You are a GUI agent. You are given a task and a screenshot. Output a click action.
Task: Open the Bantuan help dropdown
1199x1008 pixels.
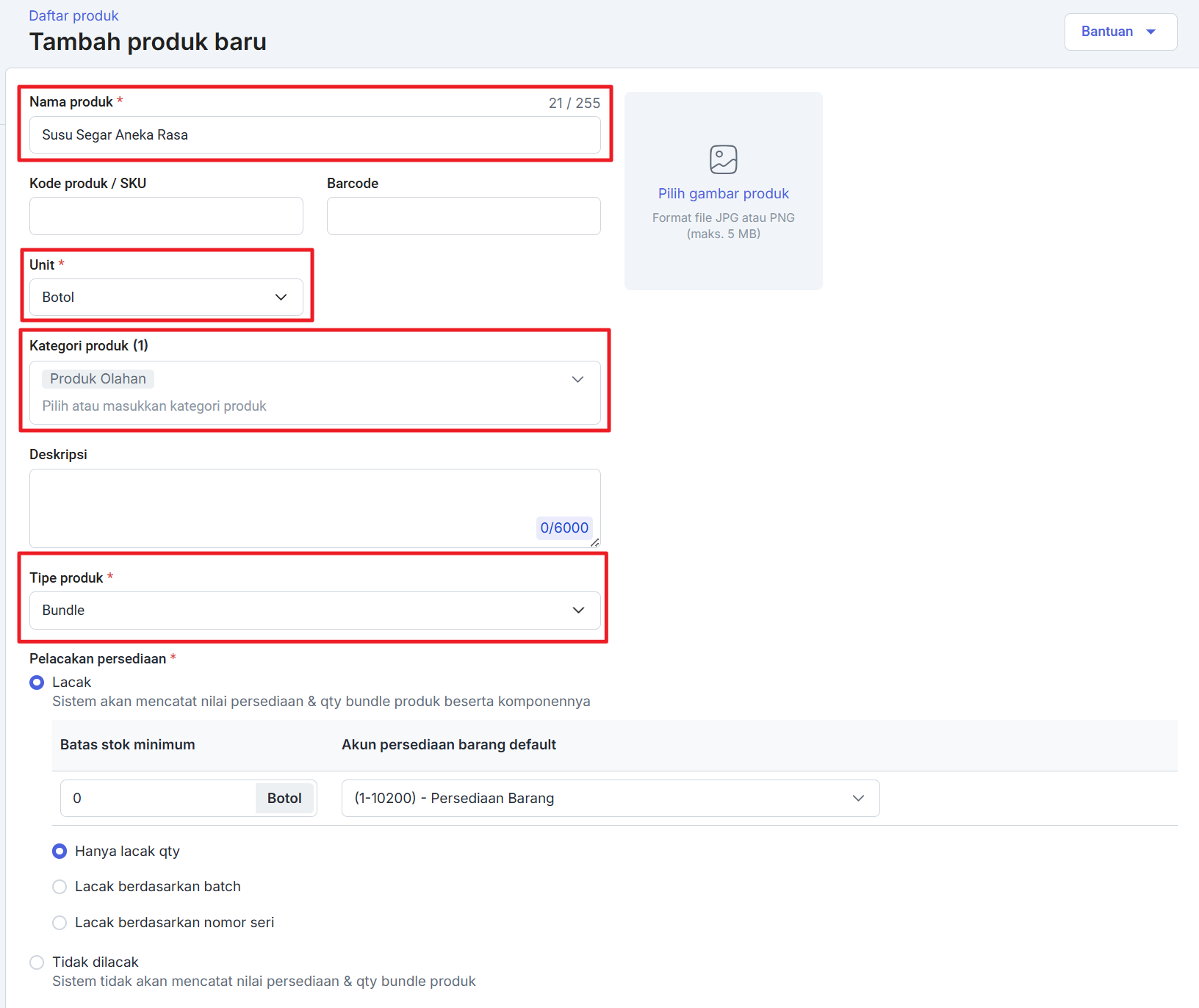coord(1120,32)
